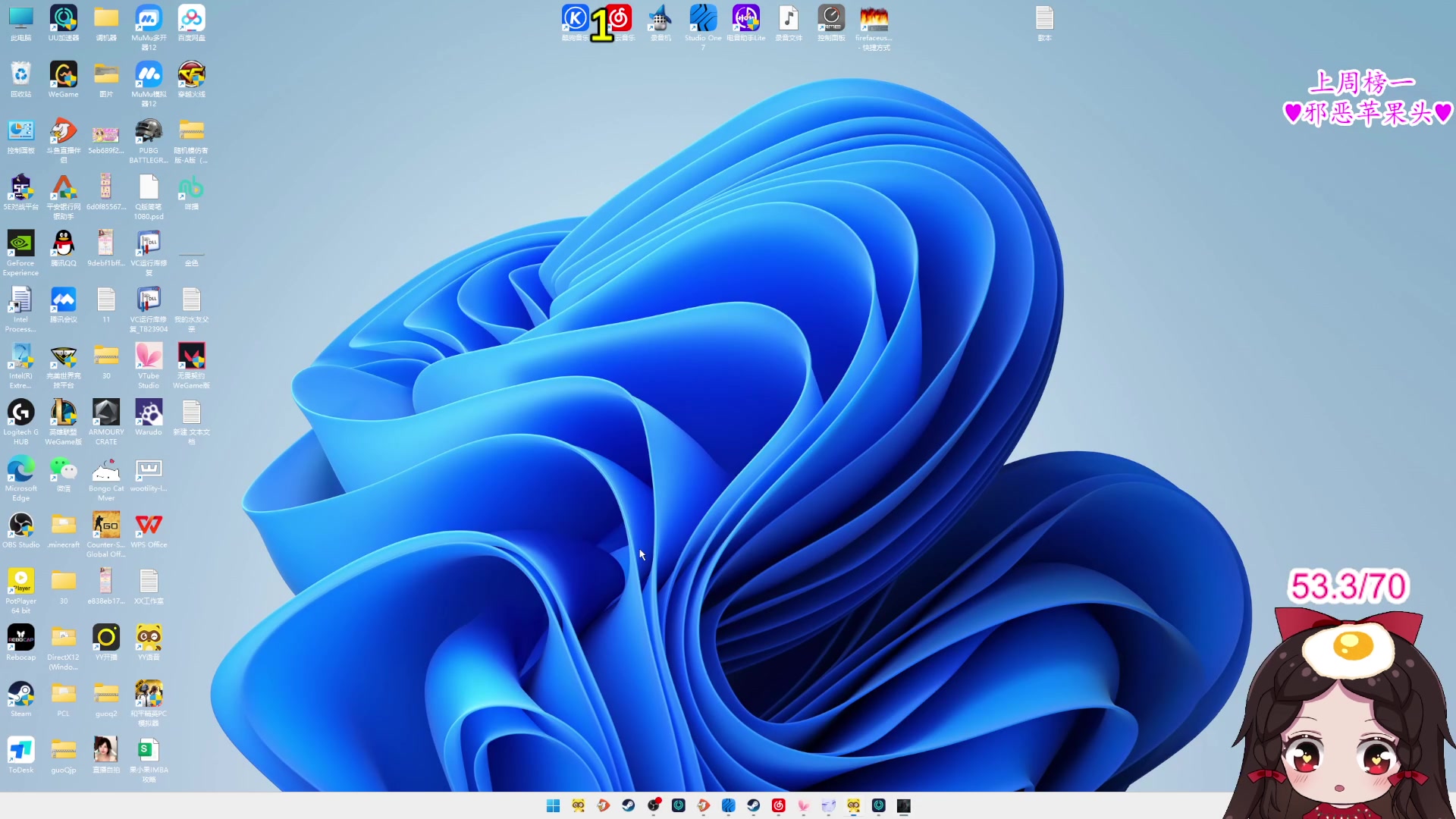Launch 无畏契约 WeGame版 shortcut
Viewport: 1456px width, 819px height.
click(191, 366)
